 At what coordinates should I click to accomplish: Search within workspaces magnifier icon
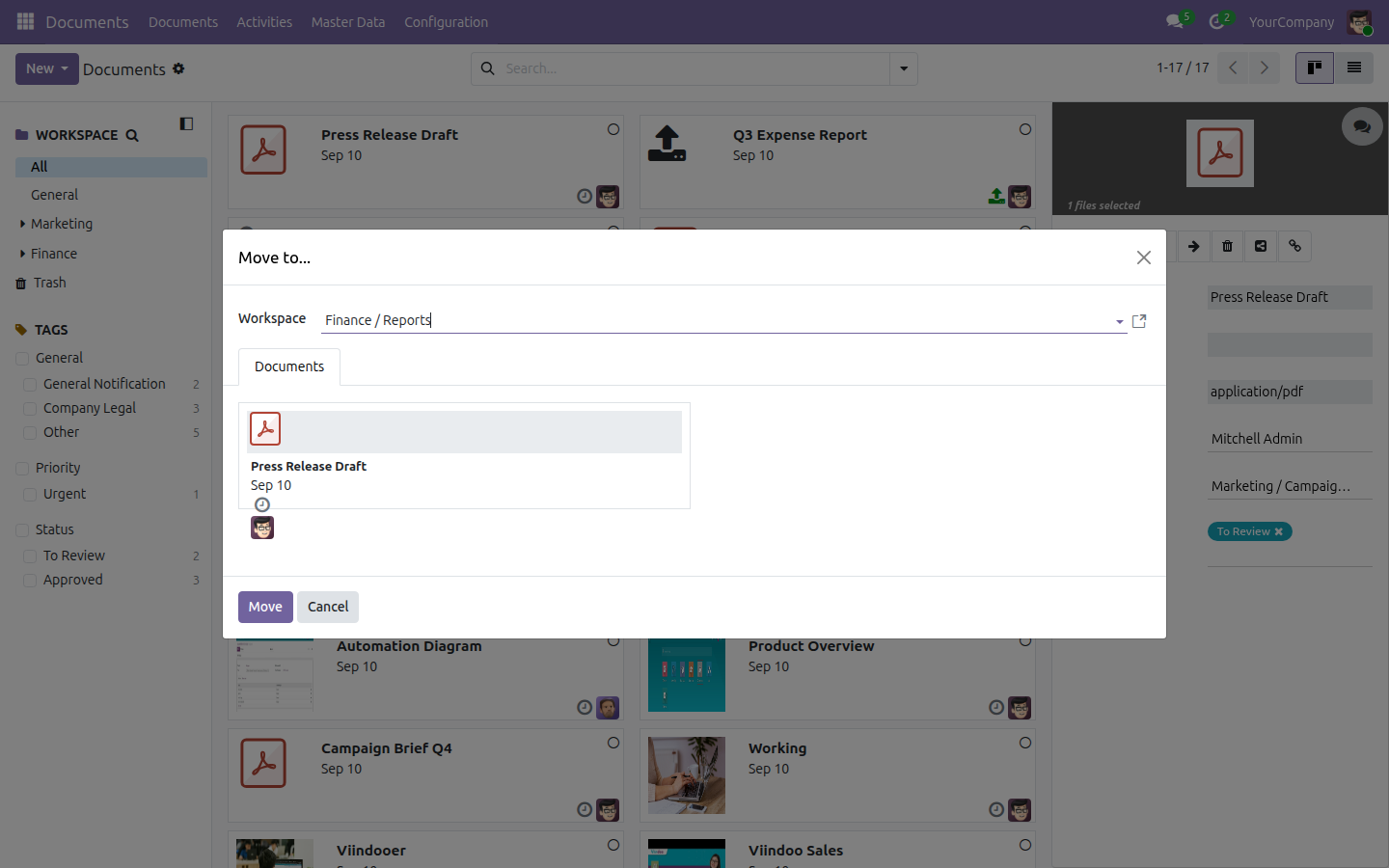click(132, 136)
